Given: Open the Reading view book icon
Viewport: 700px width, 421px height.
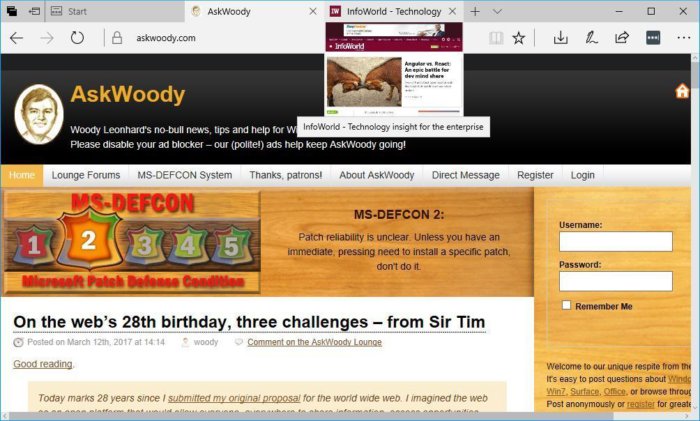Looking at the screenshot, I should coord(496,38).
